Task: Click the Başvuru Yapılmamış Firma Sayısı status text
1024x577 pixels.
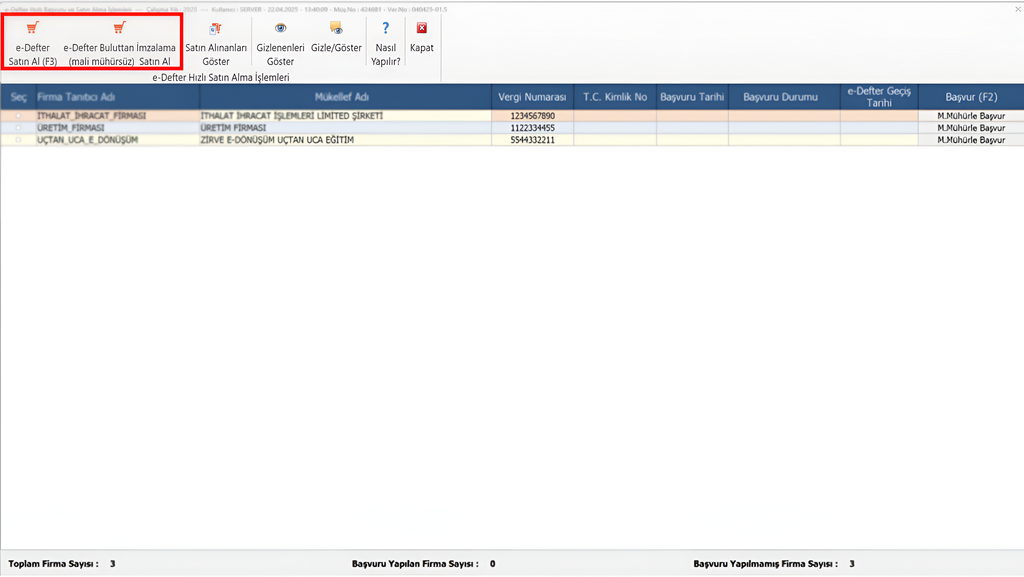Action: pos(774,564)
